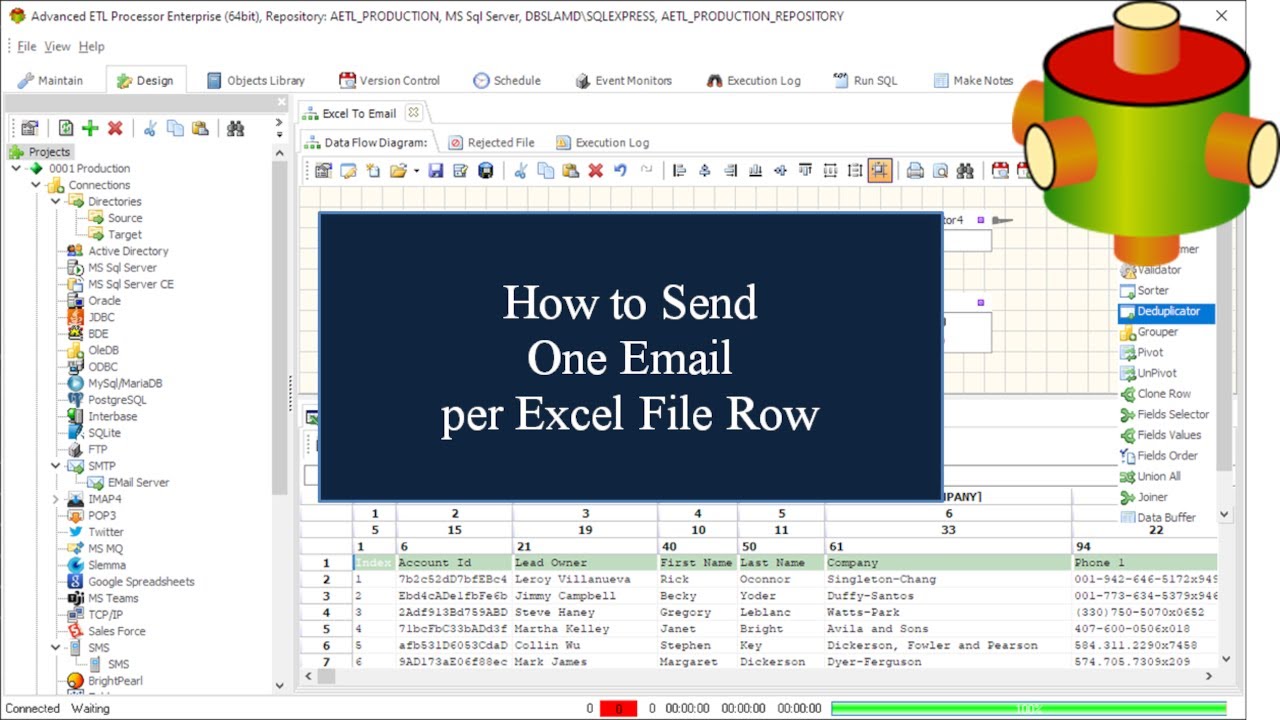Screen dimensions: 1280x720
Task: Select the Source directory tree item
Action: 115,218
